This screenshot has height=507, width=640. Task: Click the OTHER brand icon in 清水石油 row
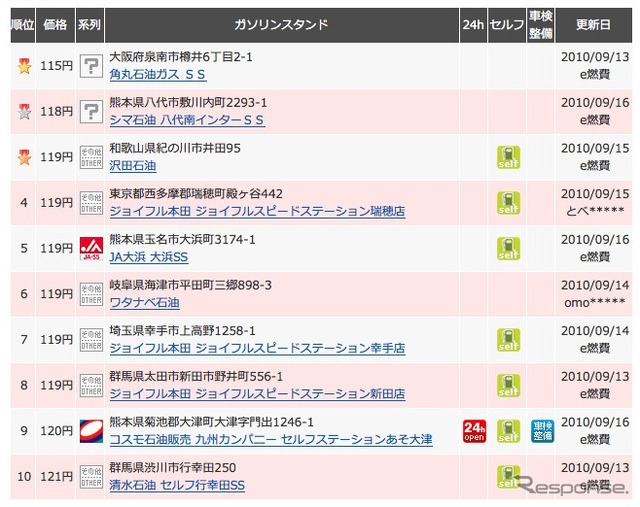[x=91, y=476]
